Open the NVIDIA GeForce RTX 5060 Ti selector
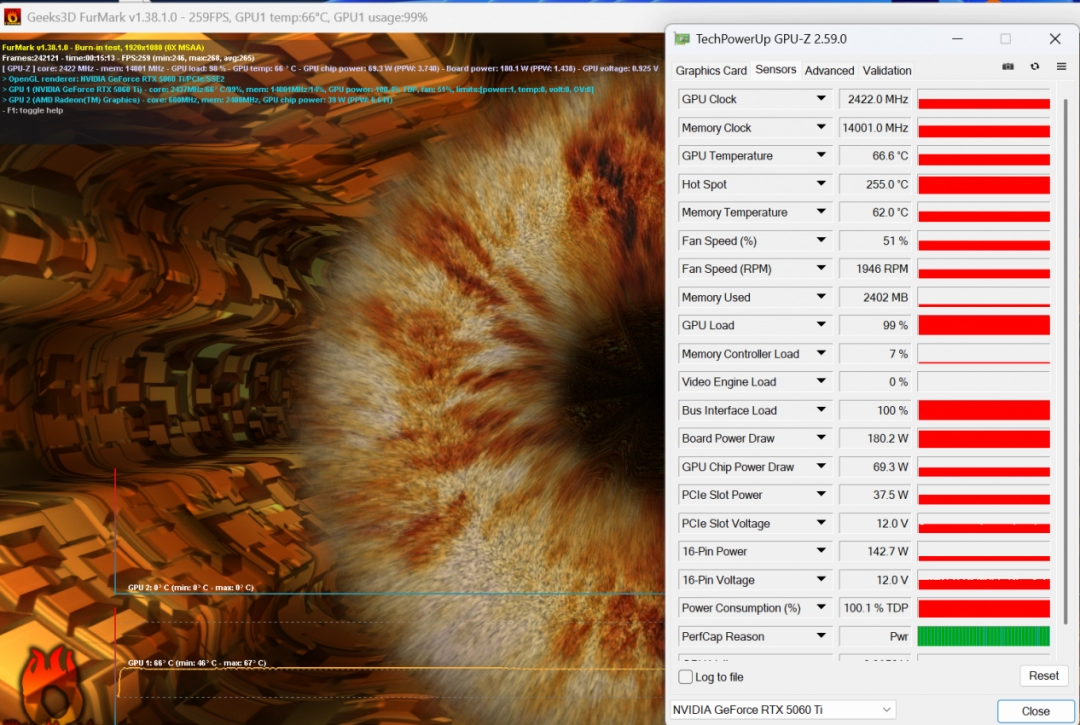The width and height of the screenshot is (1080, 725). pos(782,710)
